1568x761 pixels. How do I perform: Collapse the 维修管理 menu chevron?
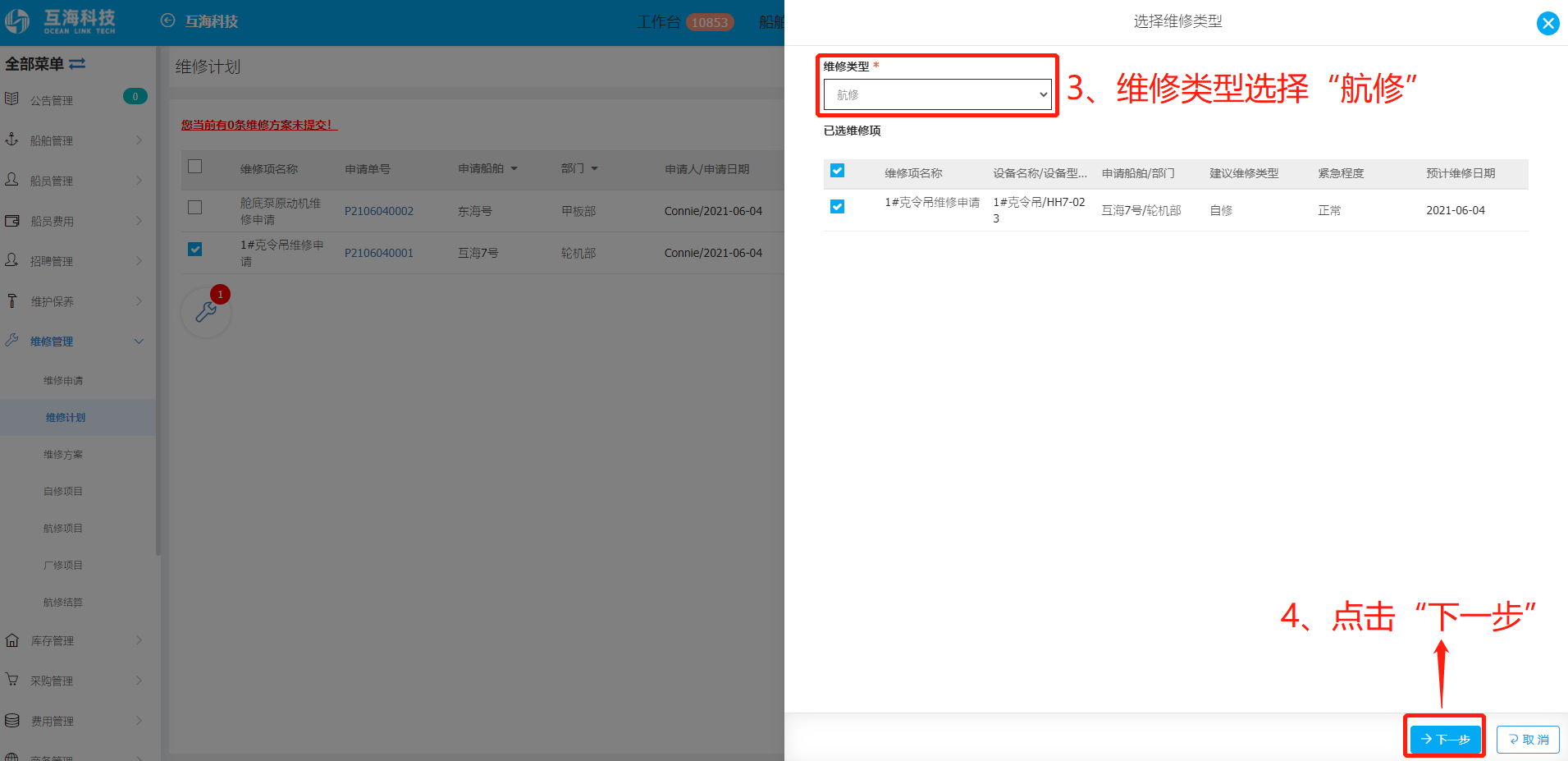(x=139, y=342)
